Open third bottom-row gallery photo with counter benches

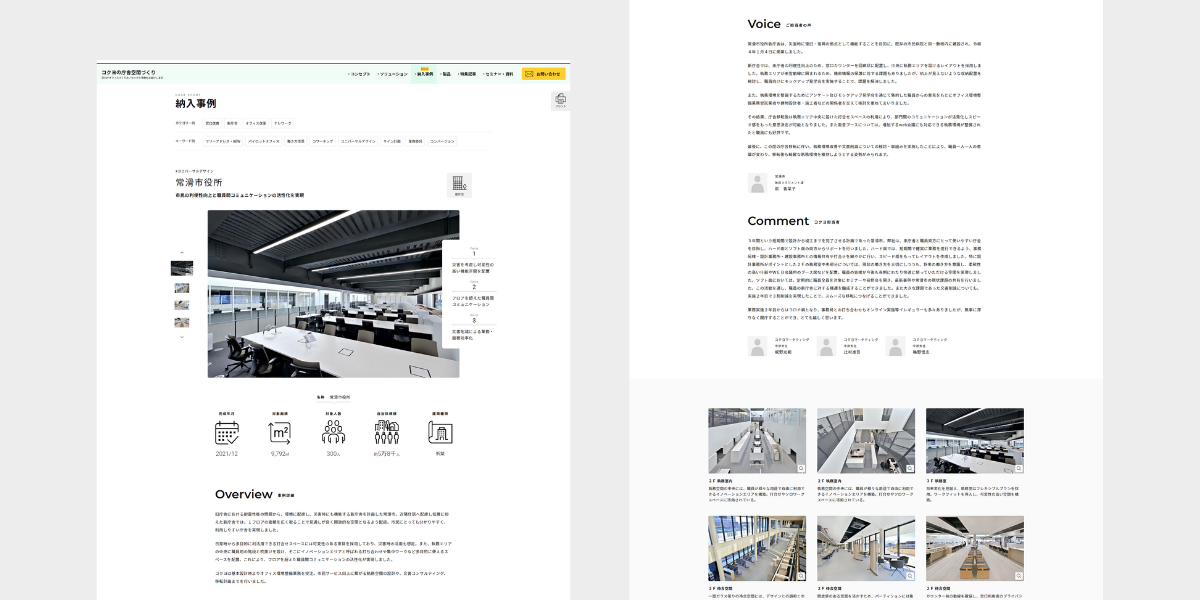(x=975, y=549)
